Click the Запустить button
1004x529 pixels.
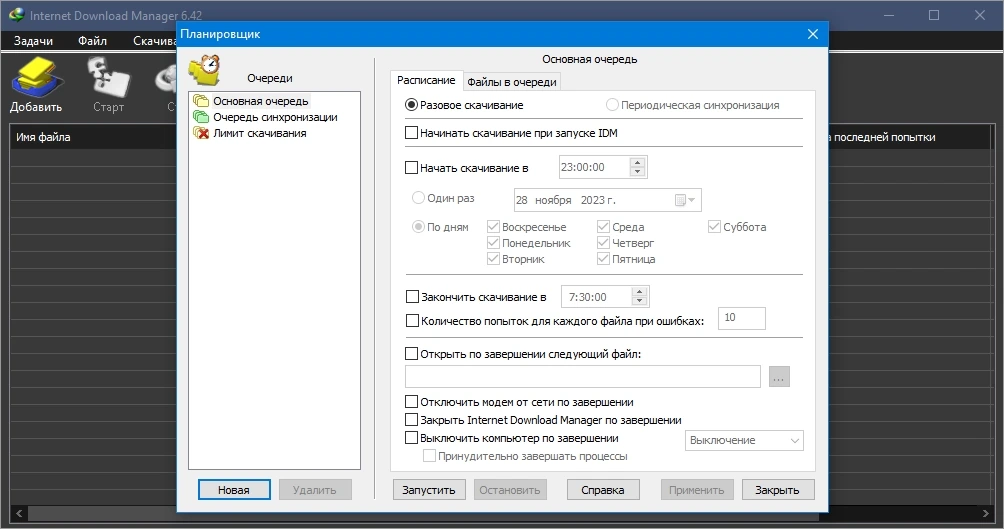428,490
